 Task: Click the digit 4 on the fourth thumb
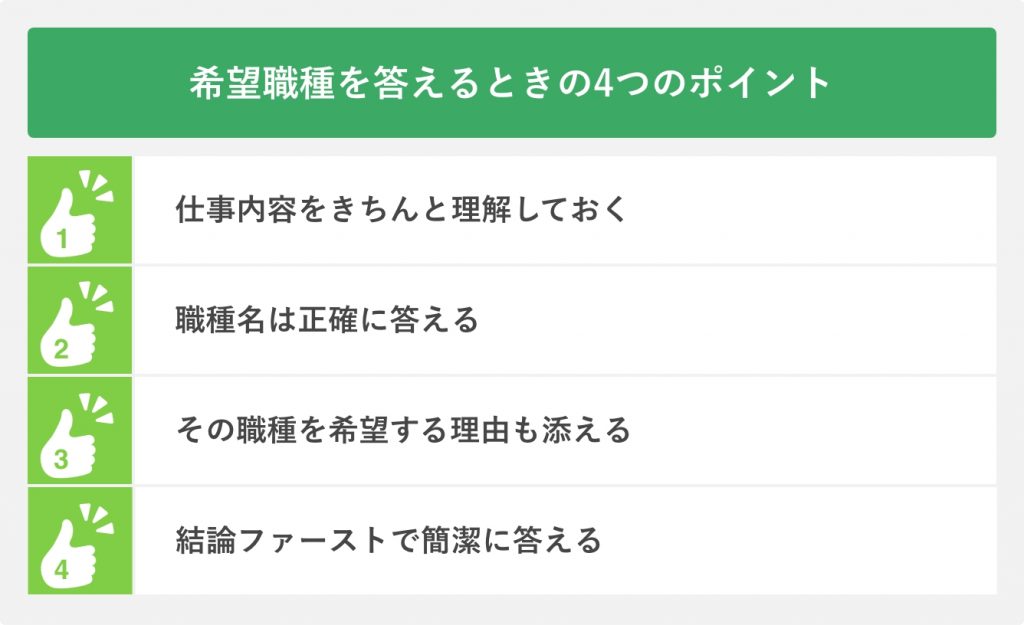(61, 572)
